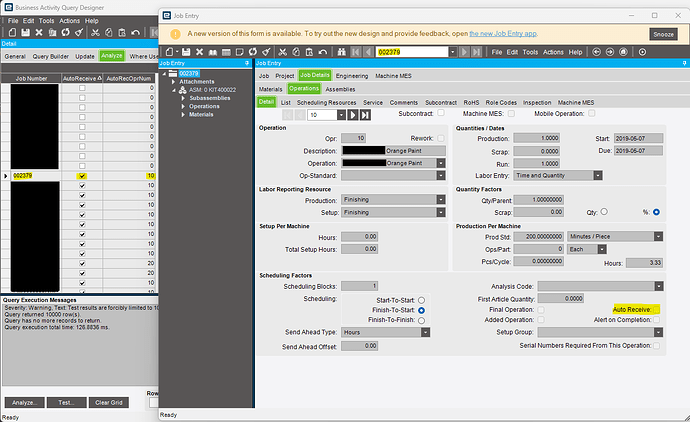Screen dimensions: 690x422
Task: Click the Refresh icon in Job Entry toolbar
Action: click(253, 52)
